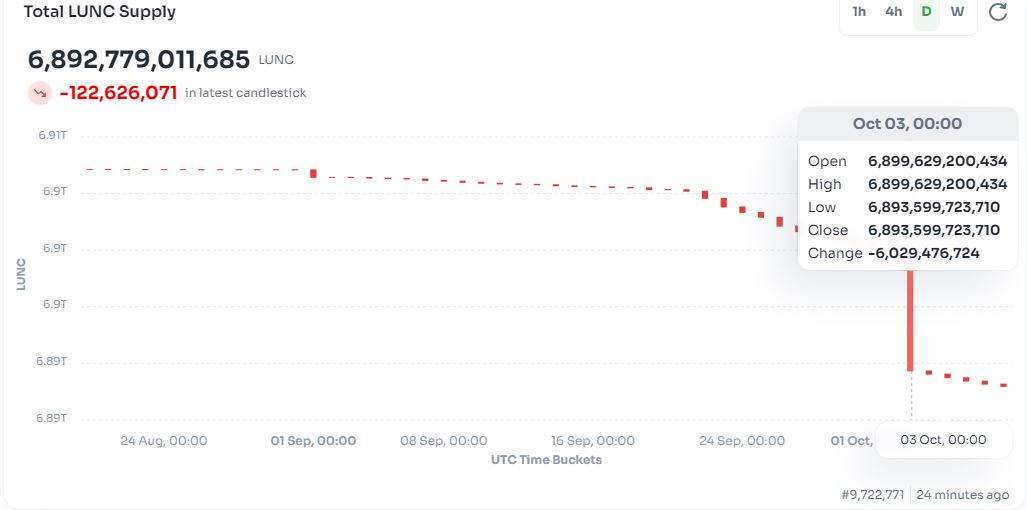Click the Total LUNC Supply title

99,12
